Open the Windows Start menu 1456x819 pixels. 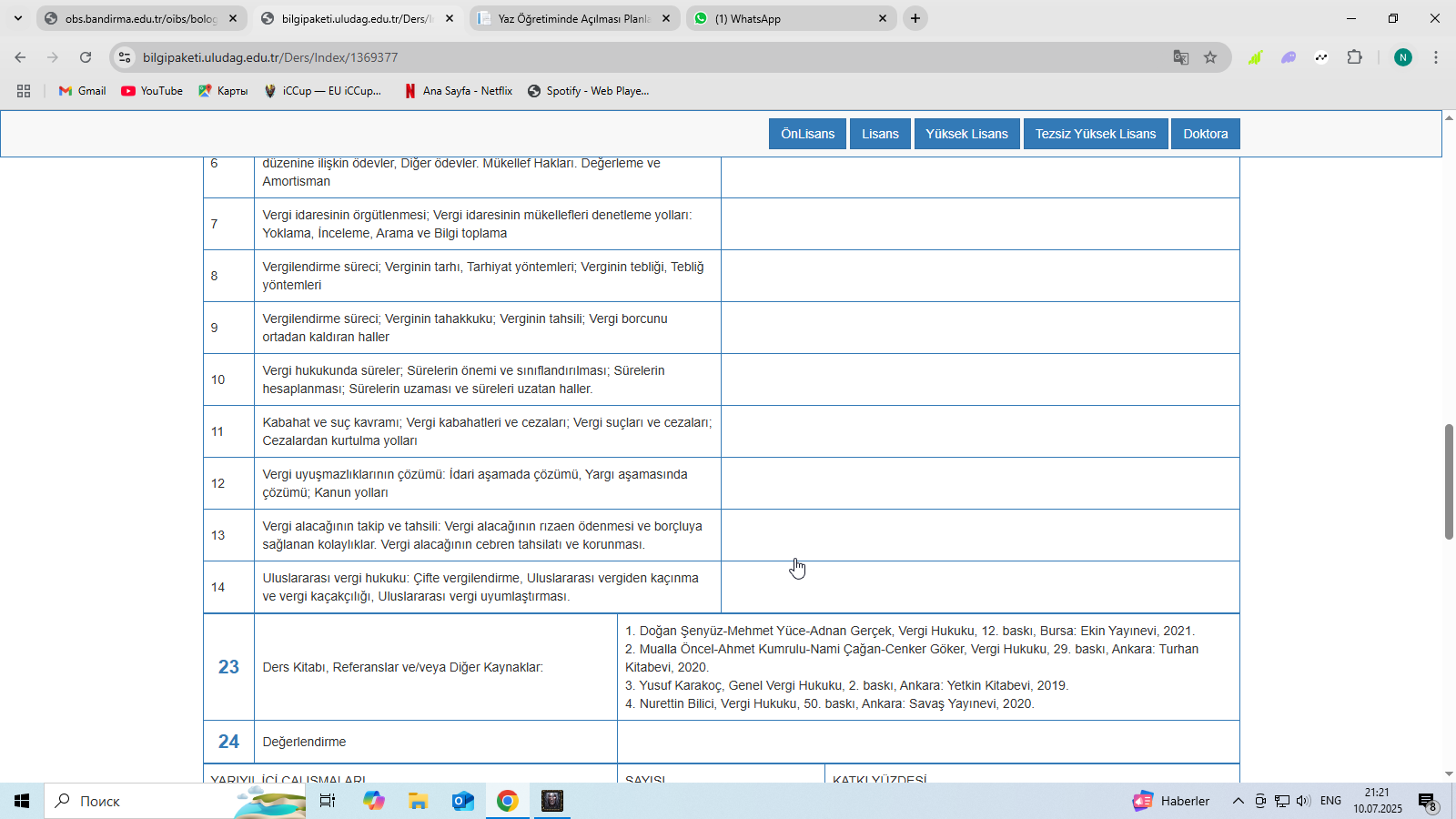pos(22,801)
